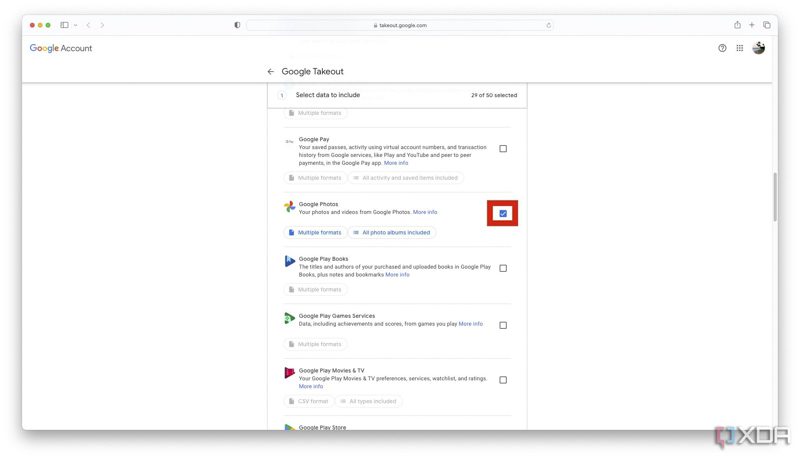The width and height of the screenshot is (800, 459).
Task: Open a new Safari tab
Action: (752, 24)
